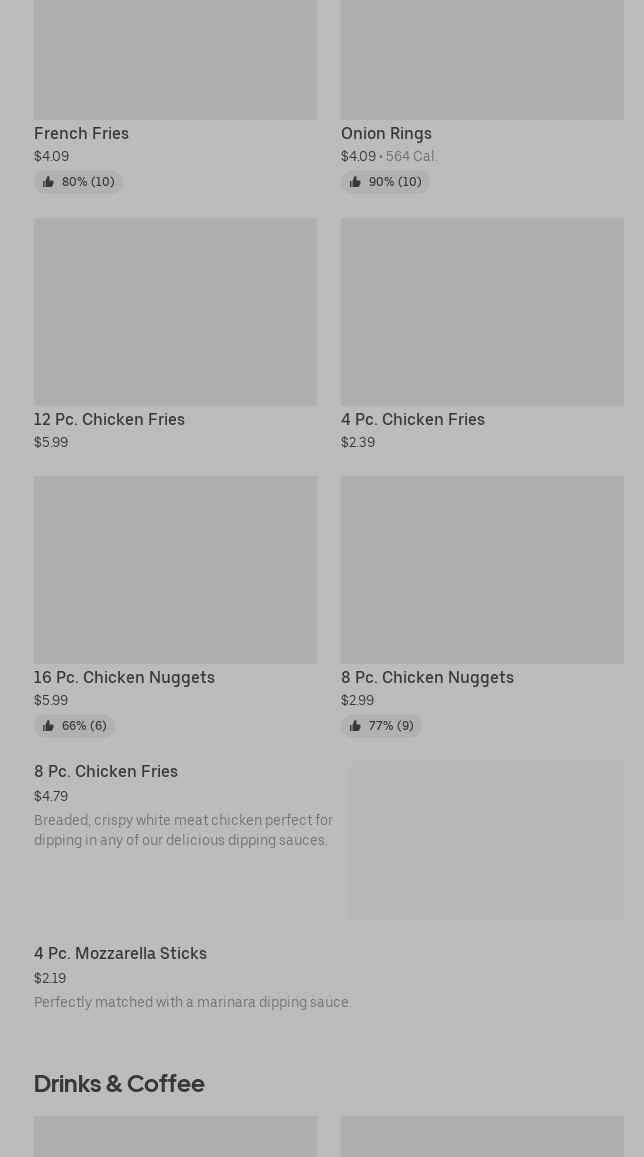The height and width of the screenshot is (1157, 644).
Task: Click the 12 Pc. Chicken Fries title
Action: (109, 419)
